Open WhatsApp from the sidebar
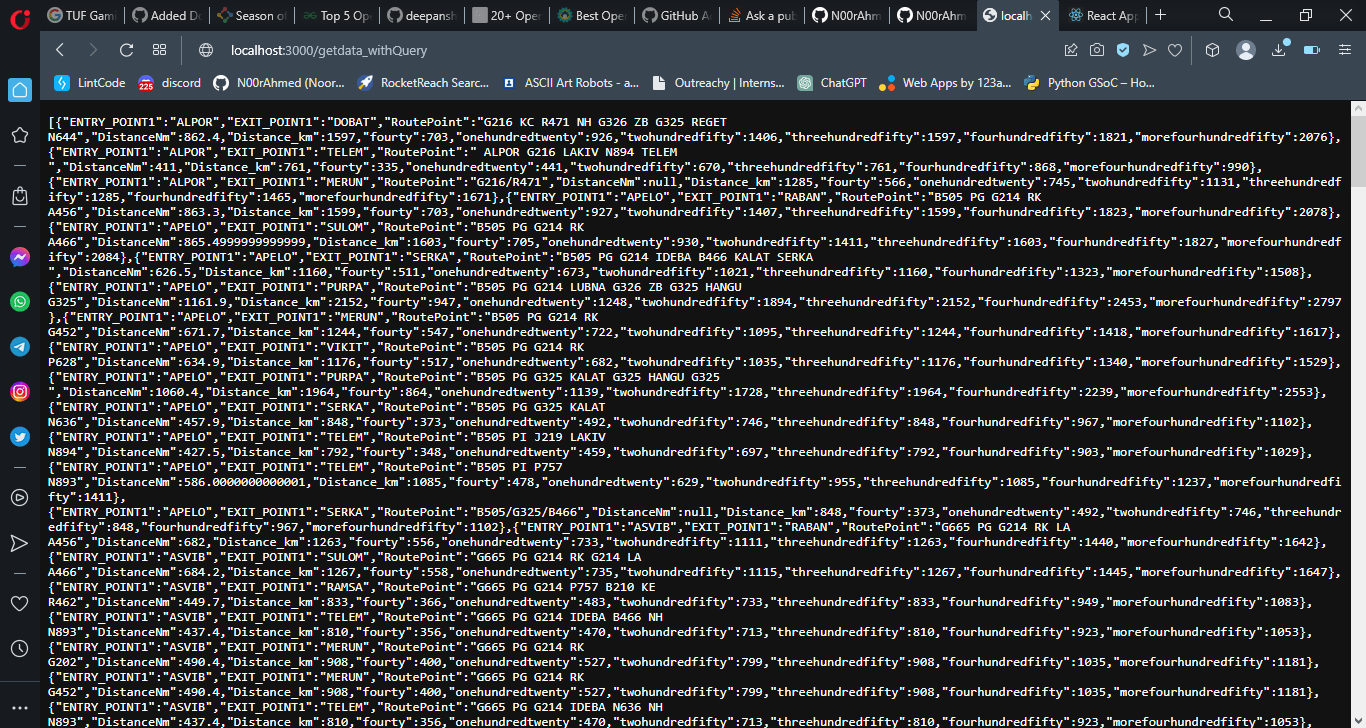1366x728 pixels. [x=19, y=301]
